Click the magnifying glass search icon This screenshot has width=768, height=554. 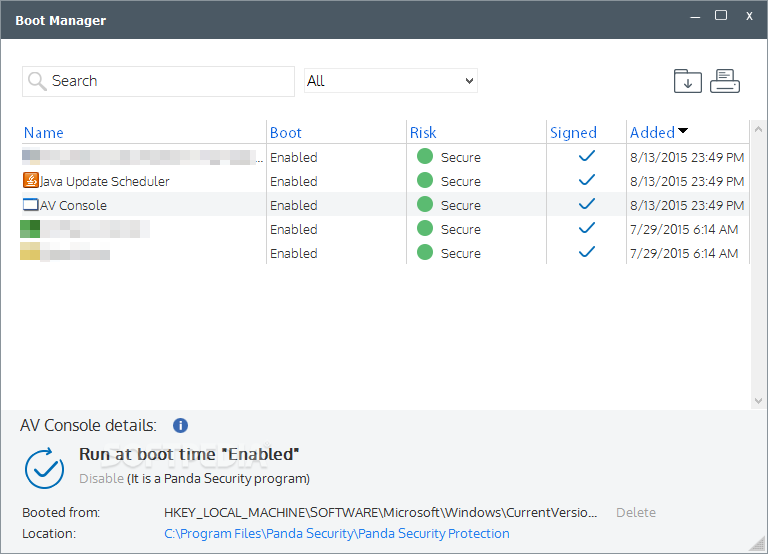coord(37,81)
